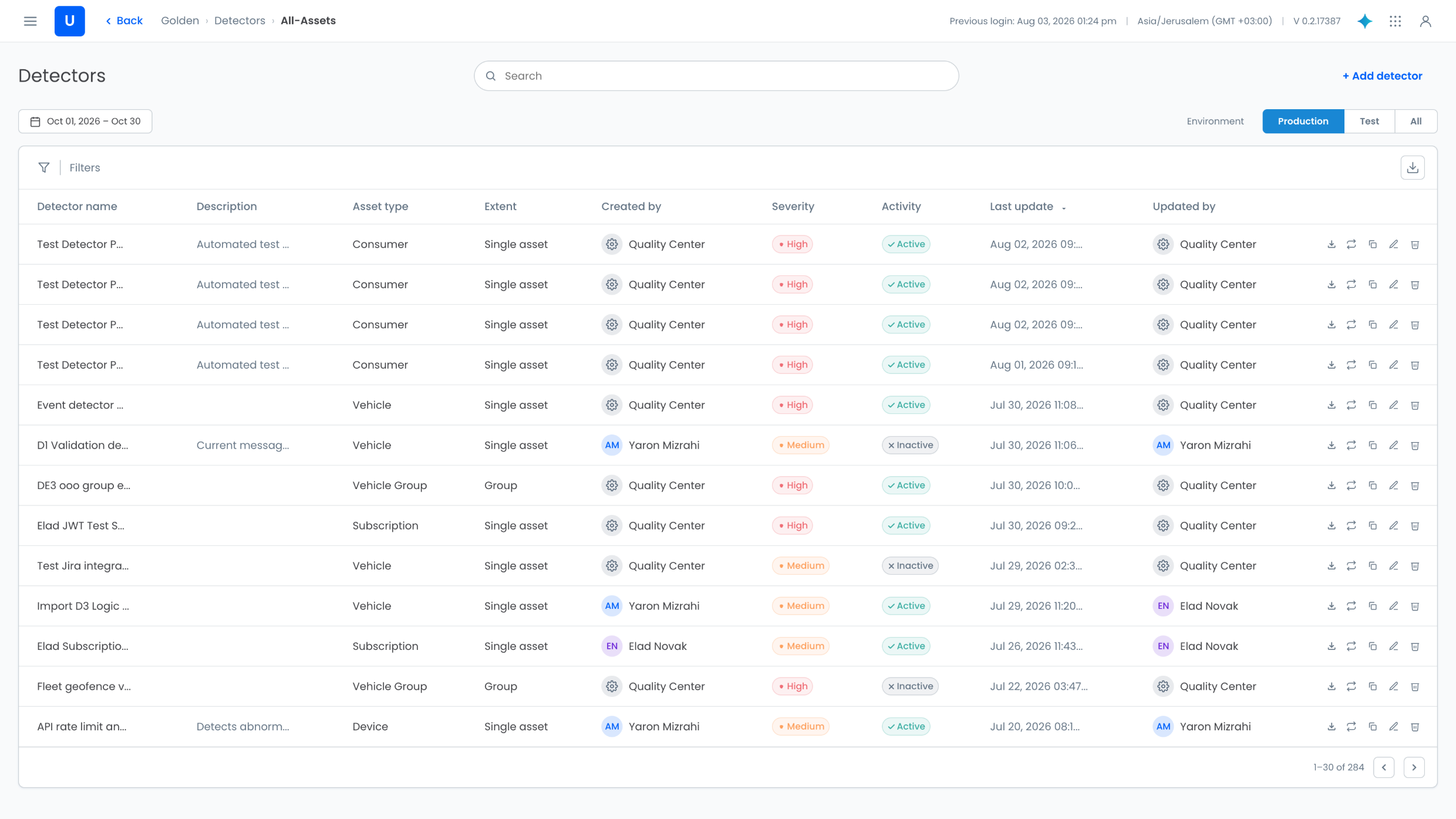
Task: Open the Detectors breadcrumb
Action: [240, 21]
